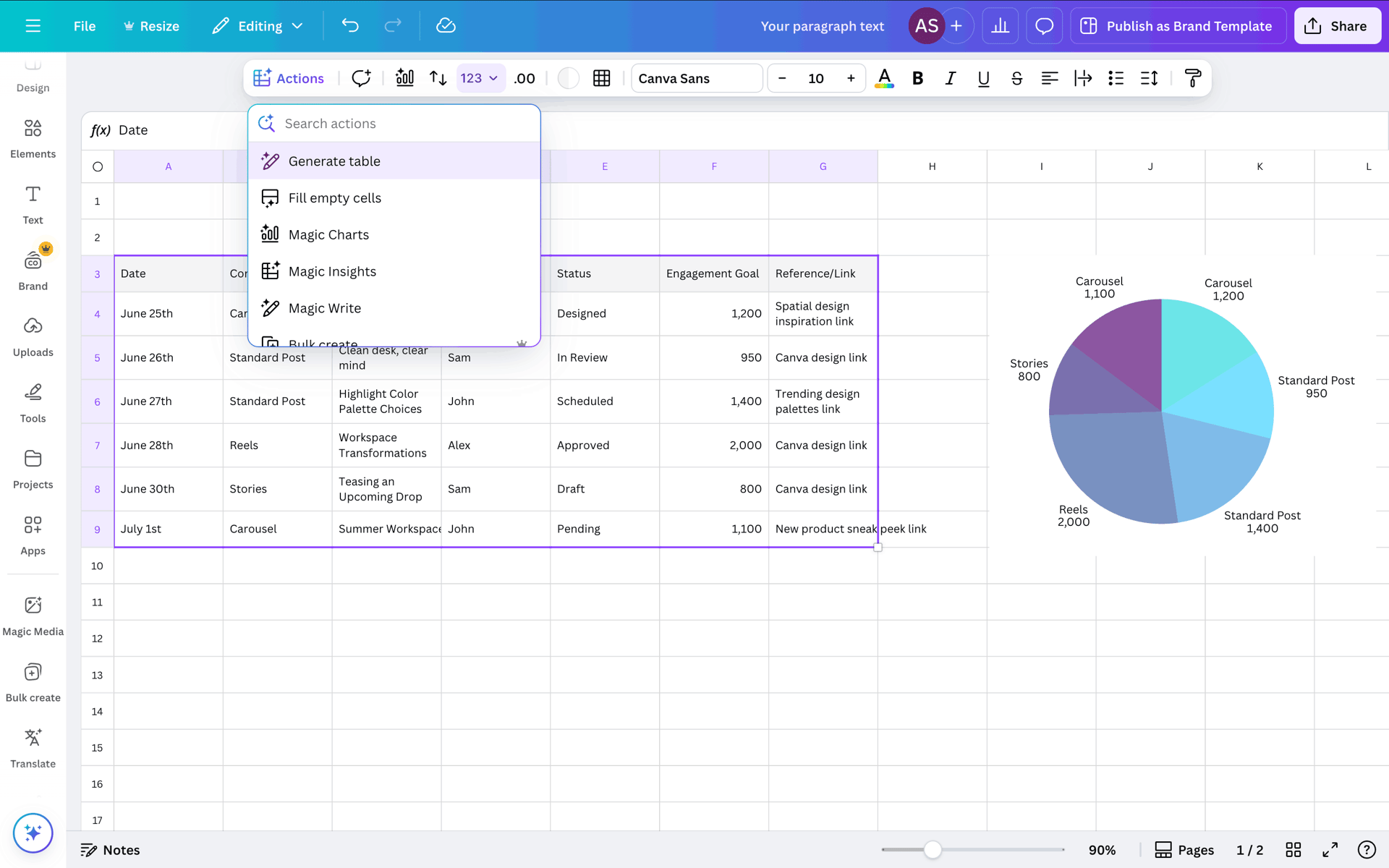Screen dimensions: 1389x868
Task: Open the Magic Media sidebar panel
Action: [33, 616]
